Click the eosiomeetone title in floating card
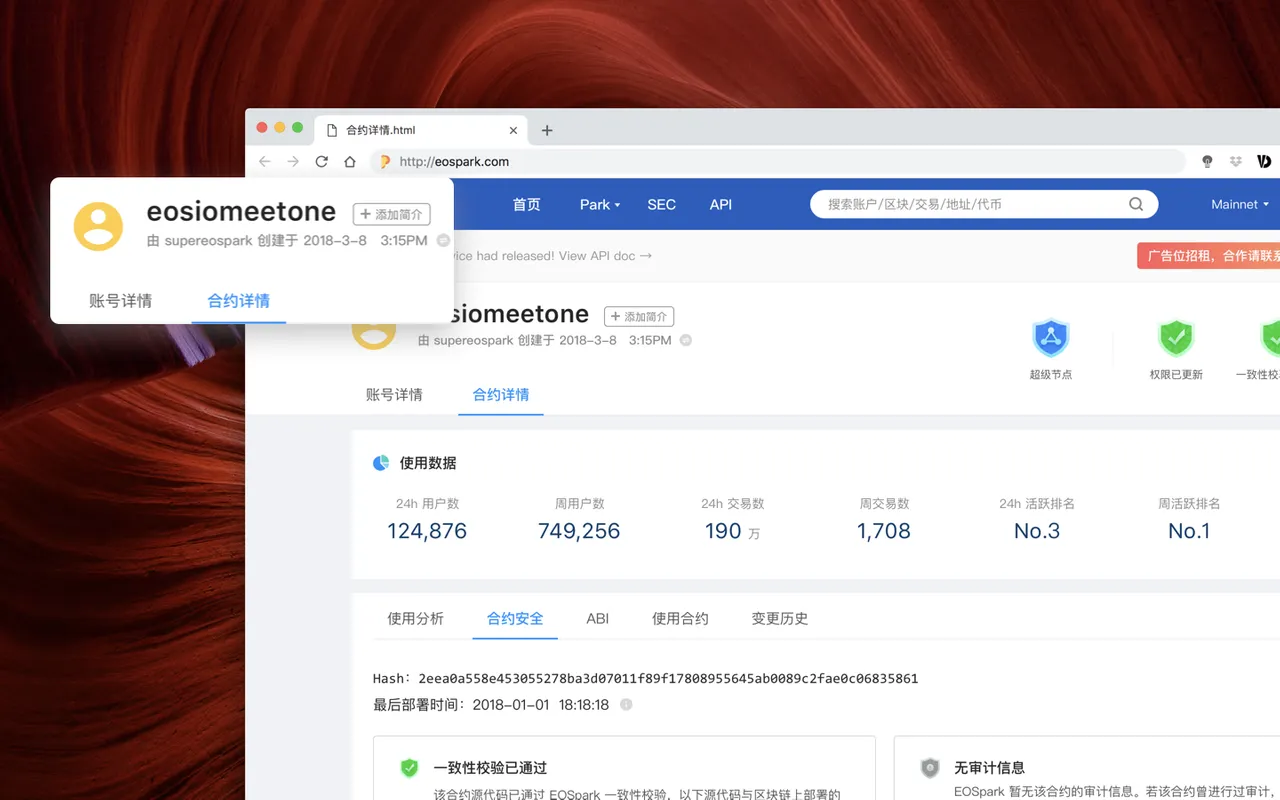This screenshot has height=800, width=1280. 241,212
